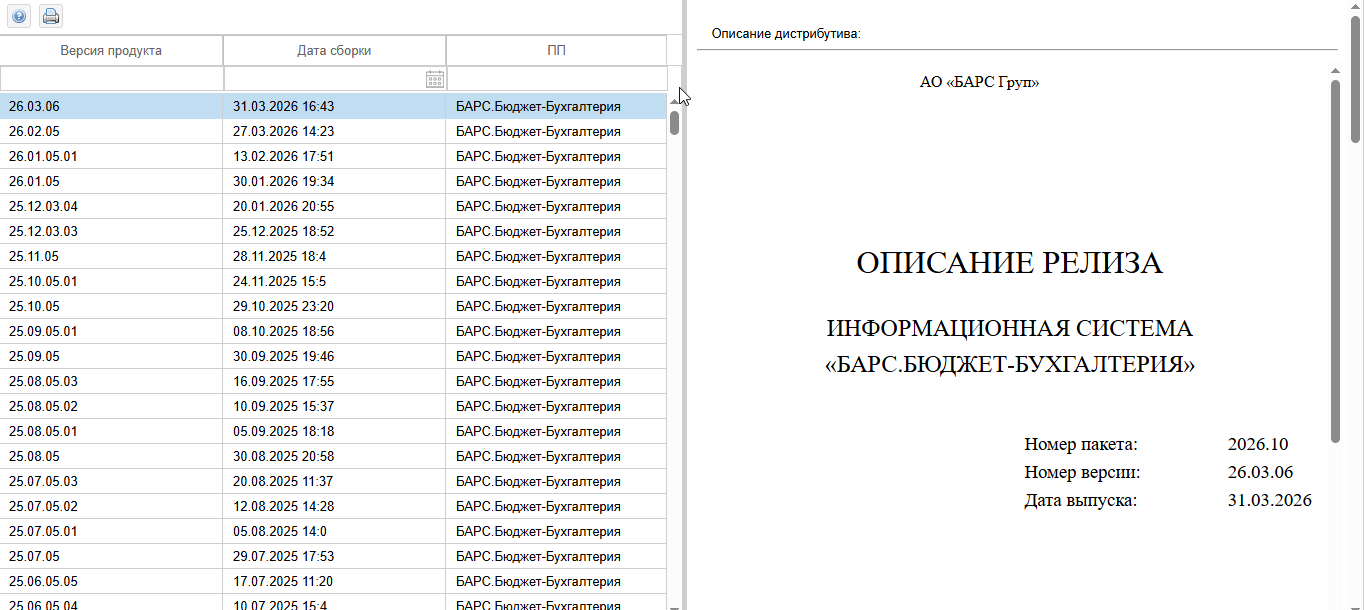Click the print icon in toolbar

[50, 16]
